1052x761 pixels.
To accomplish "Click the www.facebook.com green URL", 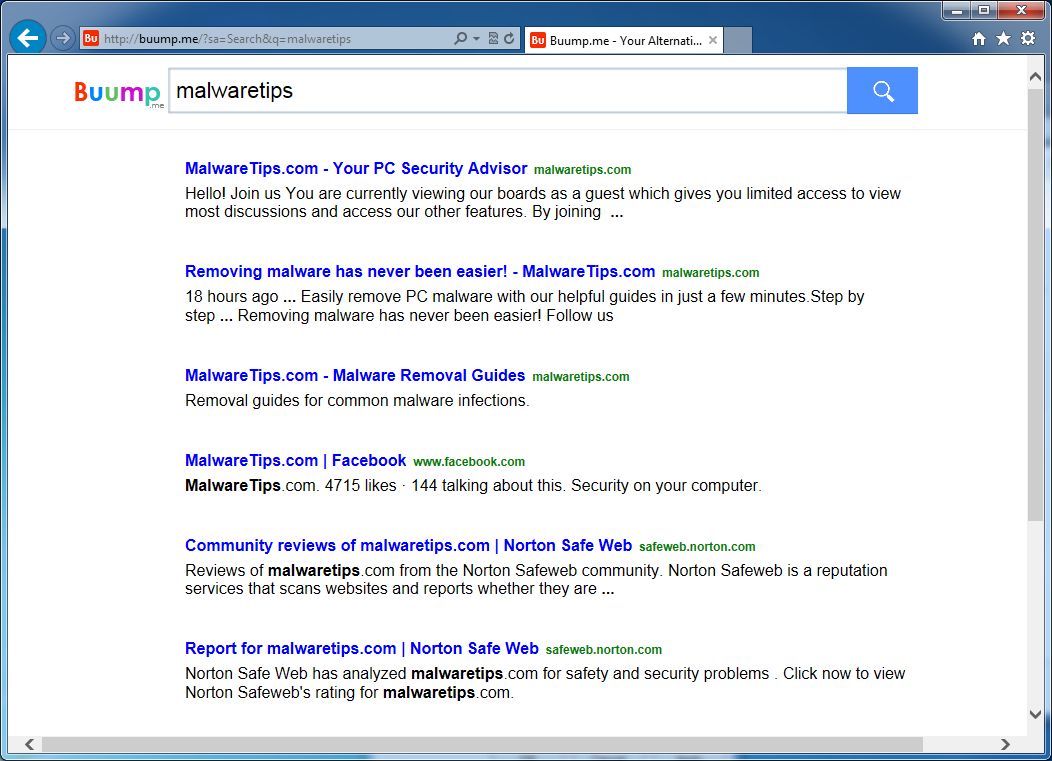I will coord(469,462).
